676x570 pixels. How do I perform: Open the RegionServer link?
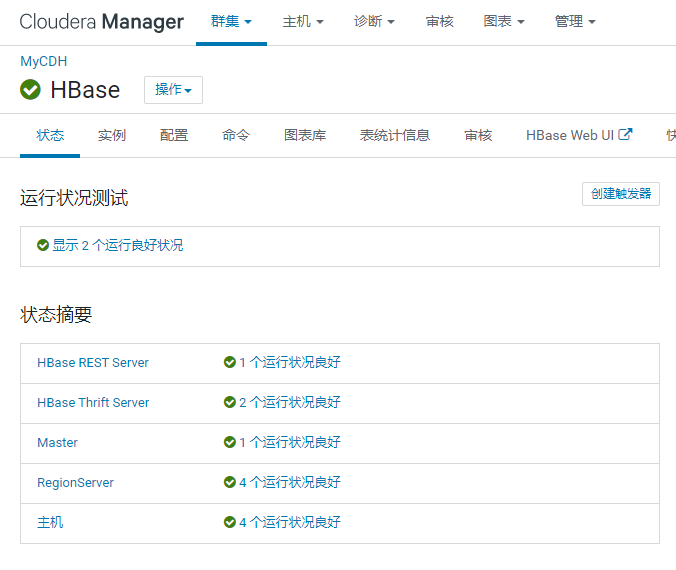75,482
